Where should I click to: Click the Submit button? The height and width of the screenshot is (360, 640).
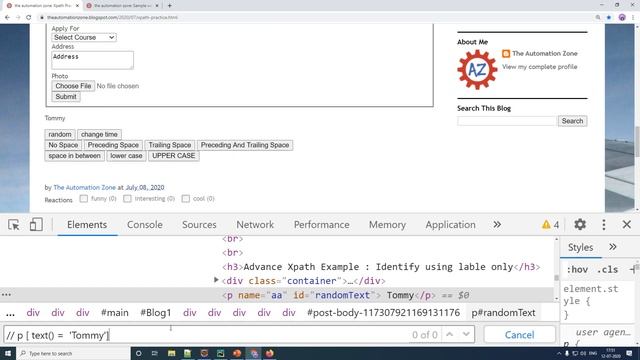66,97
